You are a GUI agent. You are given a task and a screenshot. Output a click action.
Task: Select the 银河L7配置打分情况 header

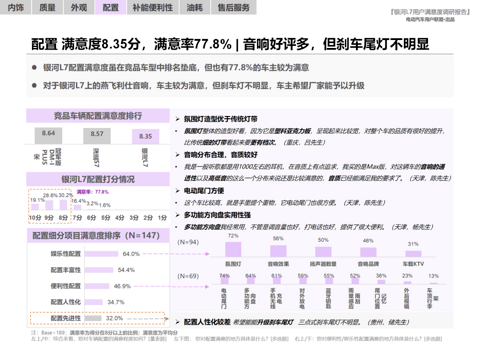[98, 179]
